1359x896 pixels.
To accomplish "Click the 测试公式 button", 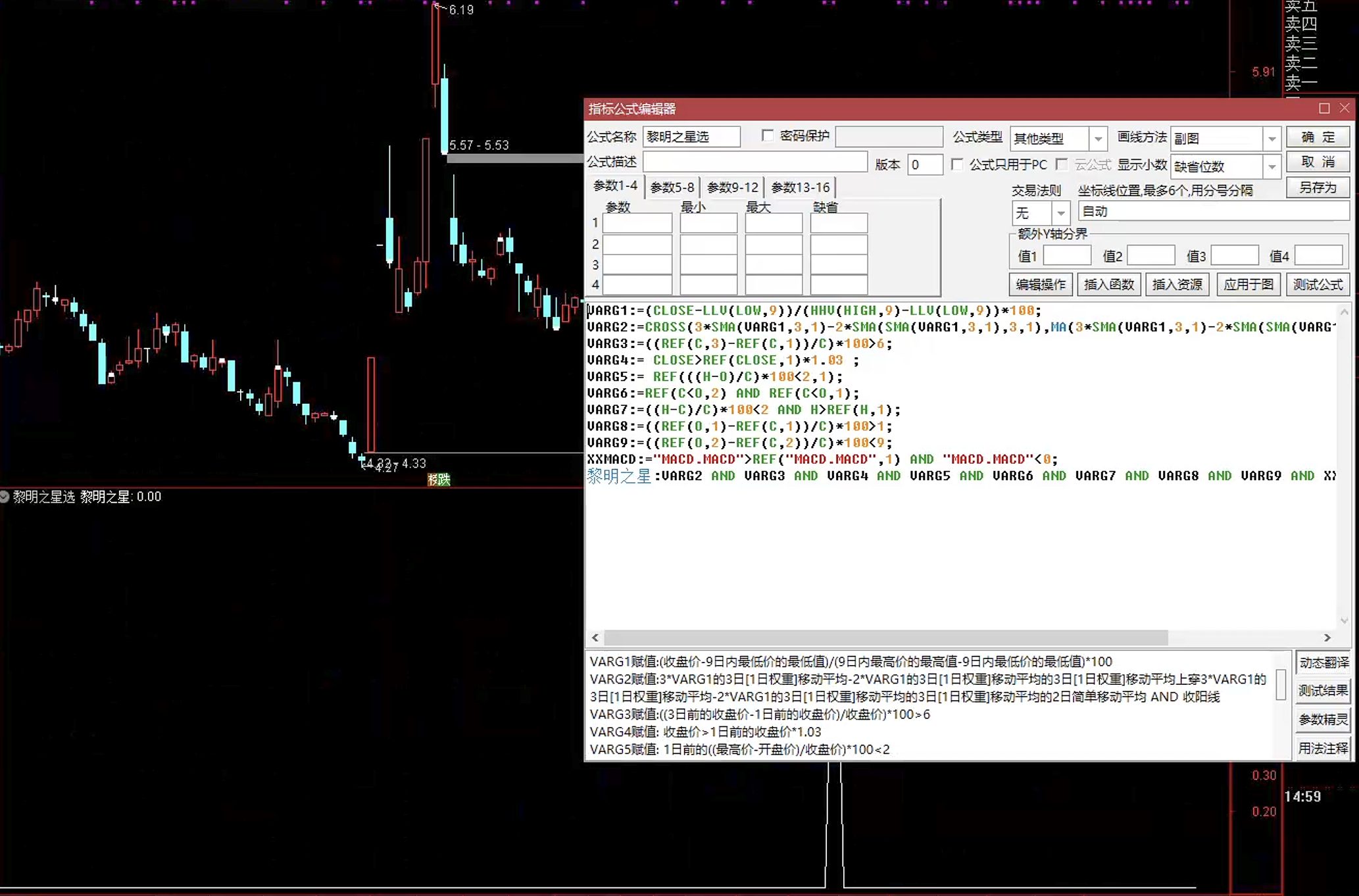I will pyautogui.click(x=1318, y=284).
